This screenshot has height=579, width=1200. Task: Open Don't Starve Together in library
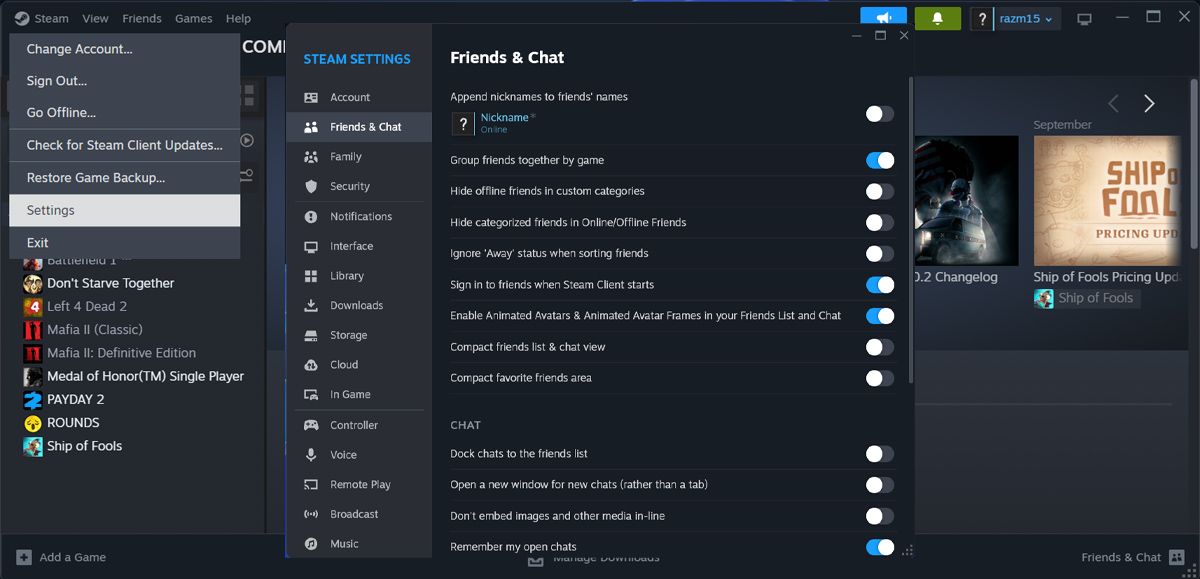click(110, 283)
